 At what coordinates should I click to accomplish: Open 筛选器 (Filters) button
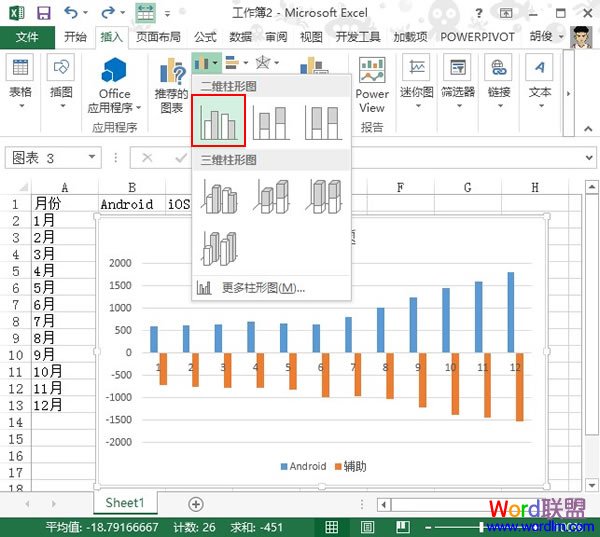click(458, 82)
